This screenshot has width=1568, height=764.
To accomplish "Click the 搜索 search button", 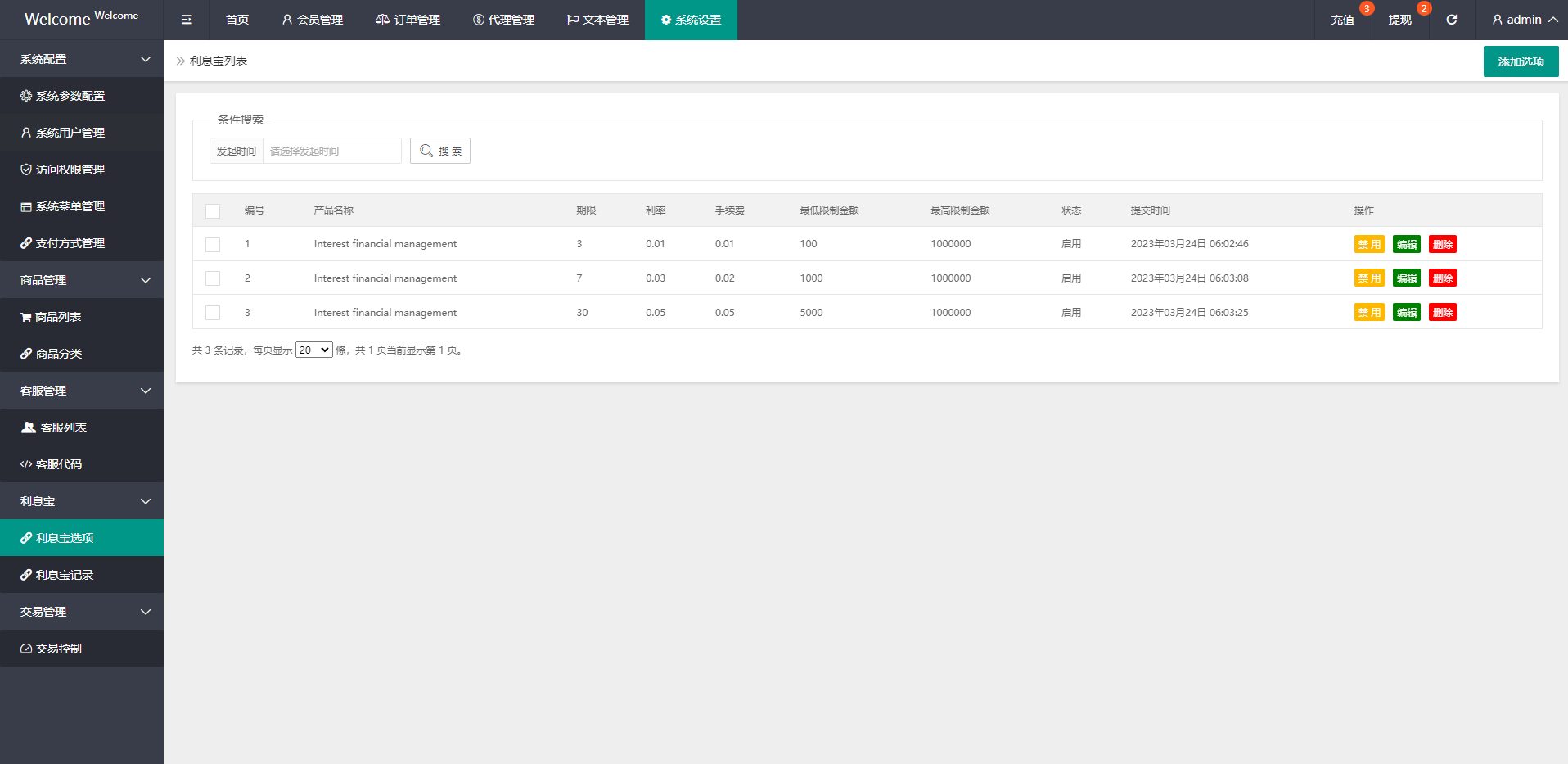I will pos(440,151).
